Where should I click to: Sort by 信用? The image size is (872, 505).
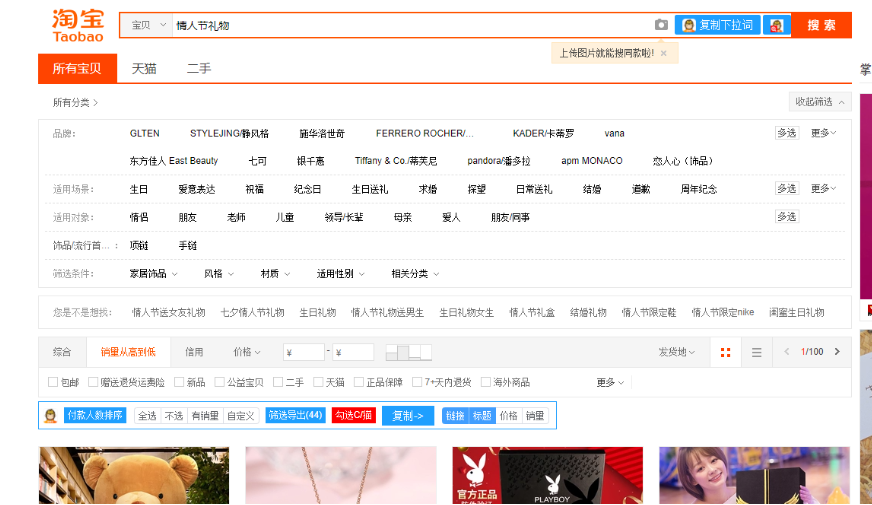point(194,352)
